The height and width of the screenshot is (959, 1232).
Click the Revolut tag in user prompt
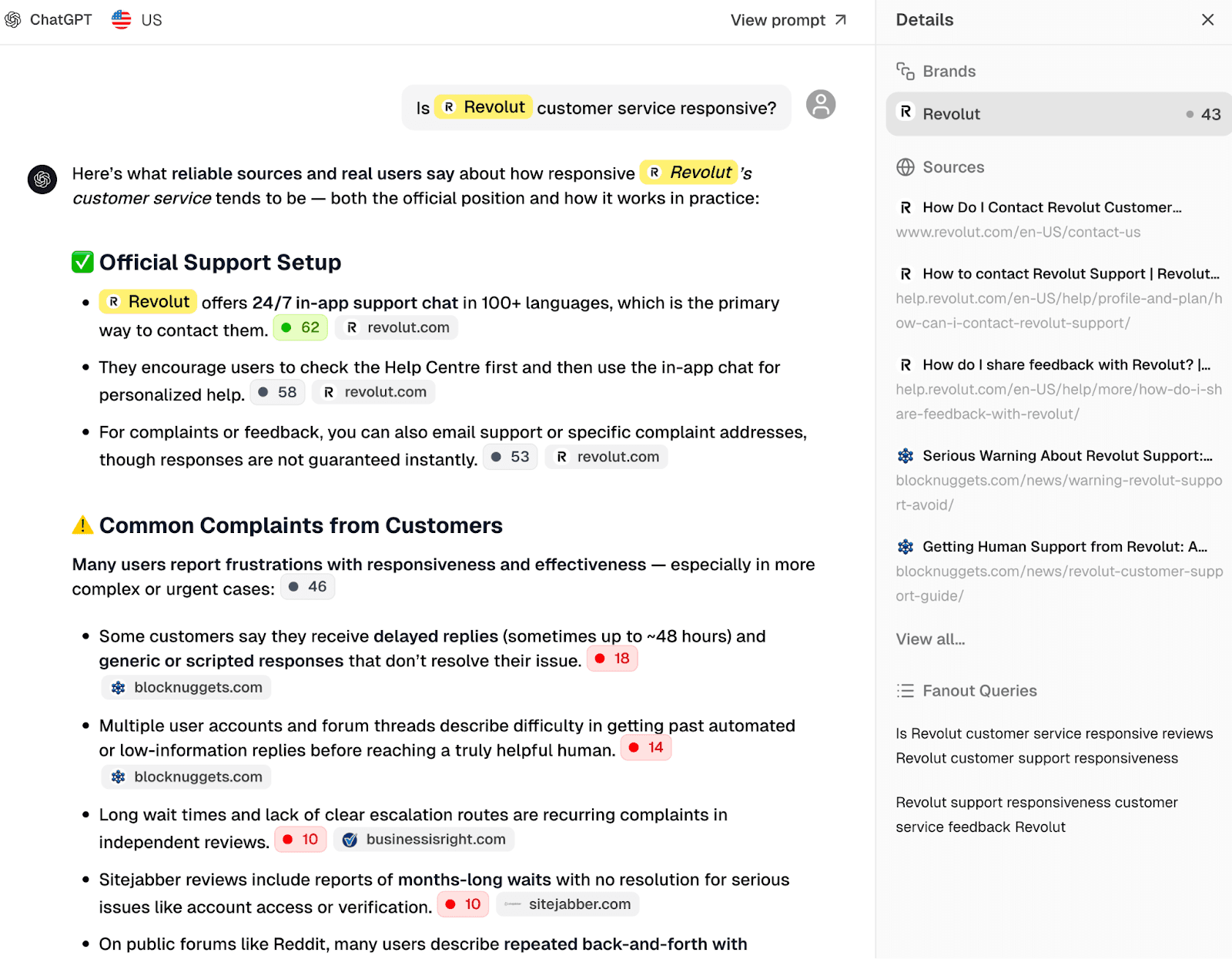pyautogui.click(x=484, y=107)
